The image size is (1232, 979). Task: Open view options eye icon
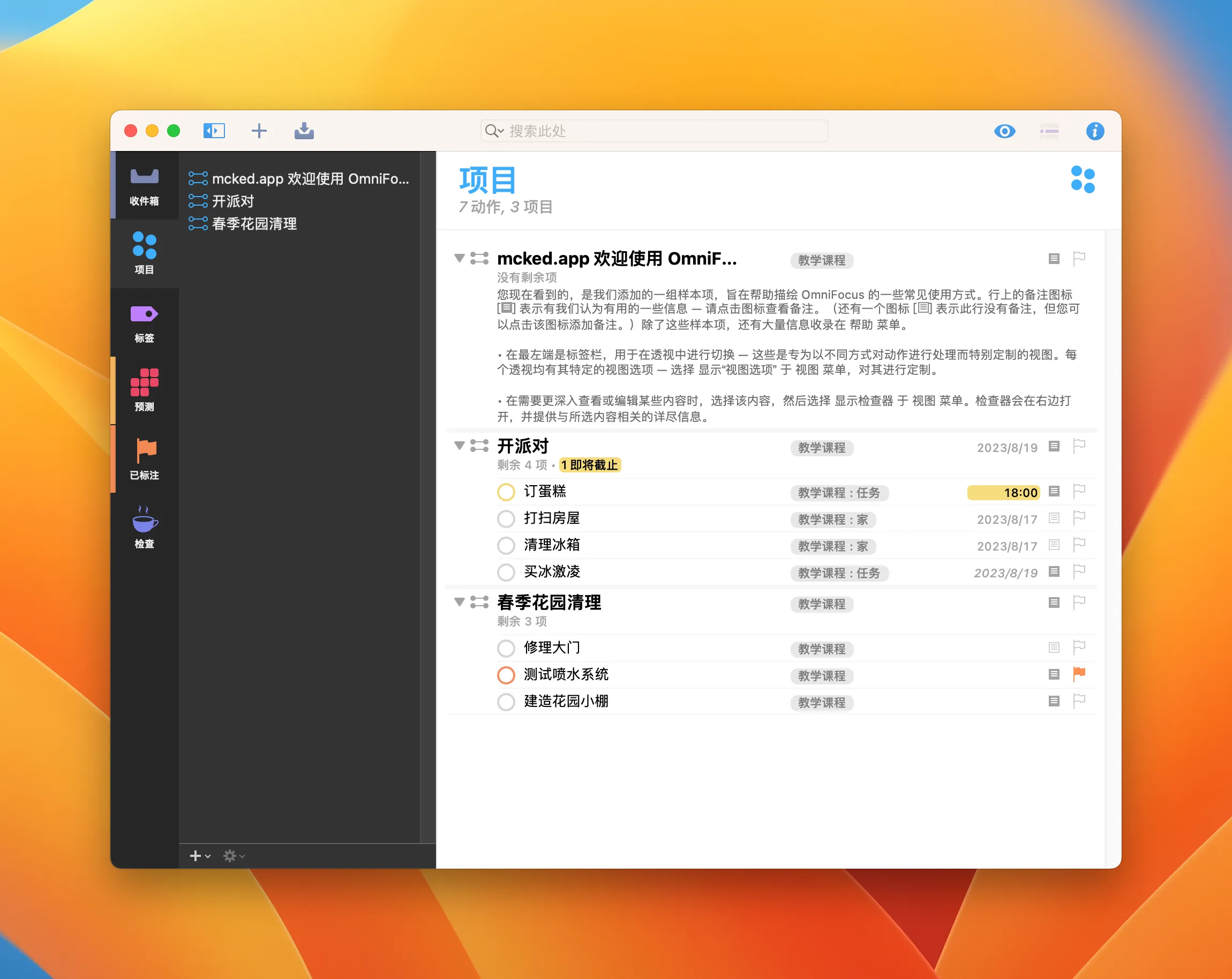tap(1004, 131)
